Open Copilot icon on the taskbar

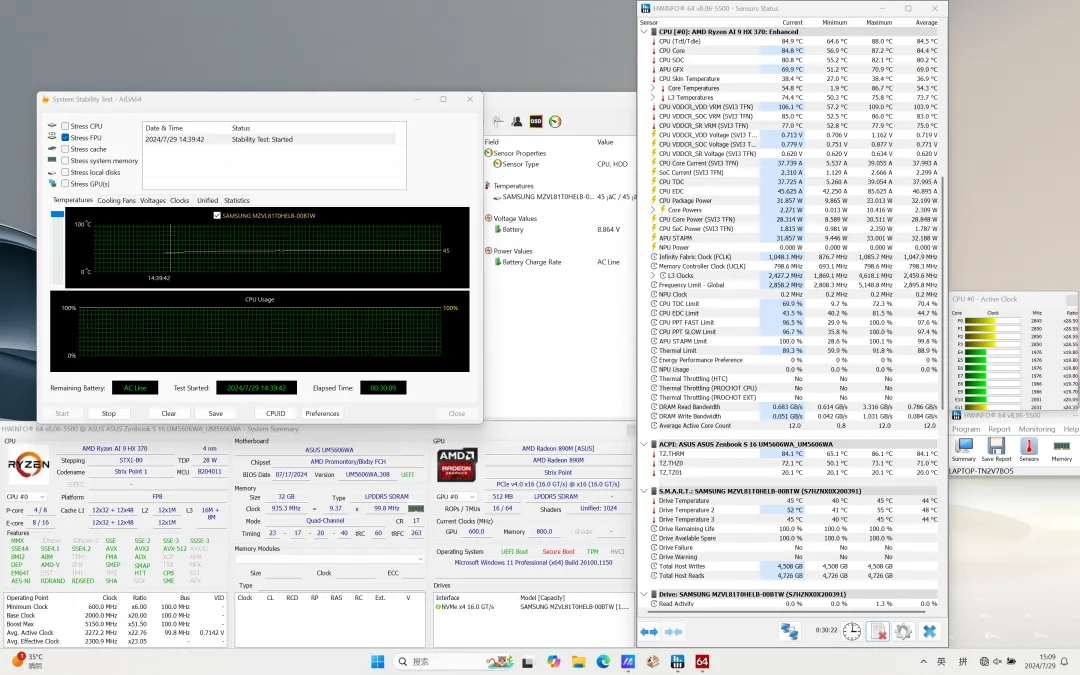pyautogui.click(x=554, y=662)
